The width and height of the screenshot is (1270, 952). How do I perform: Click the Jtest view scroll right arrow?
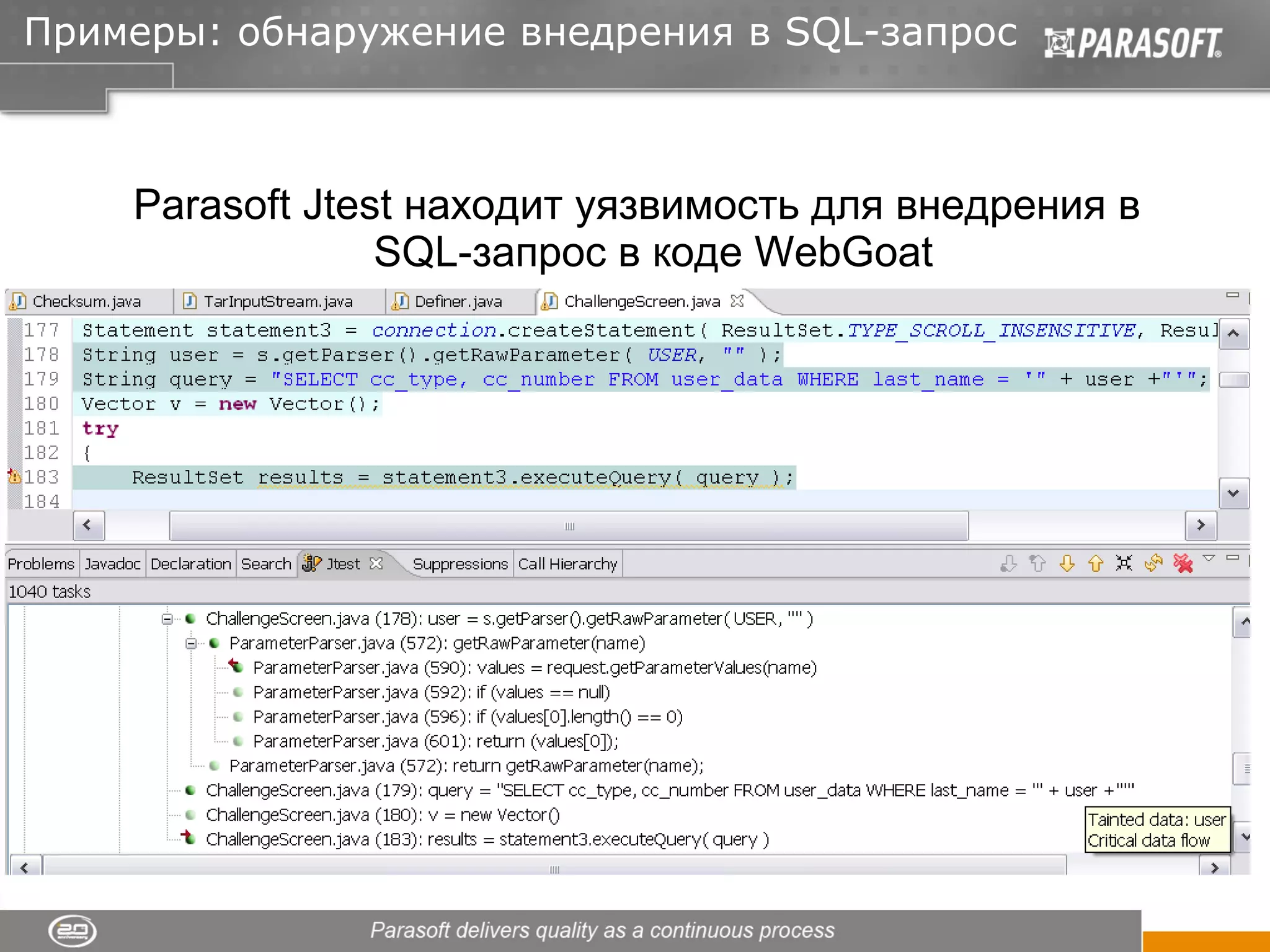point(1214,866)
